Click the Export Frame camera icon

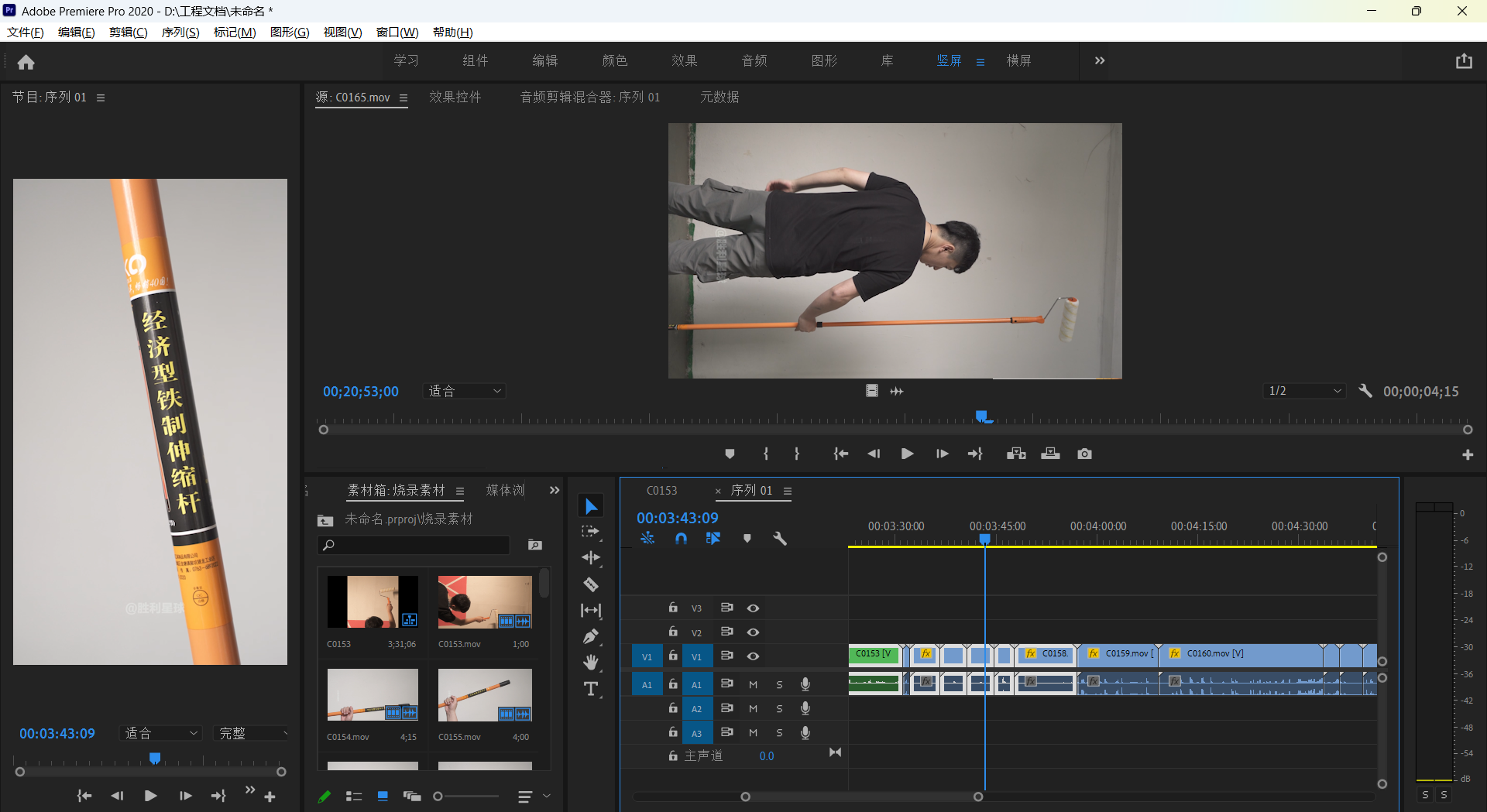pyautogui.click(x=1084, y=454)
